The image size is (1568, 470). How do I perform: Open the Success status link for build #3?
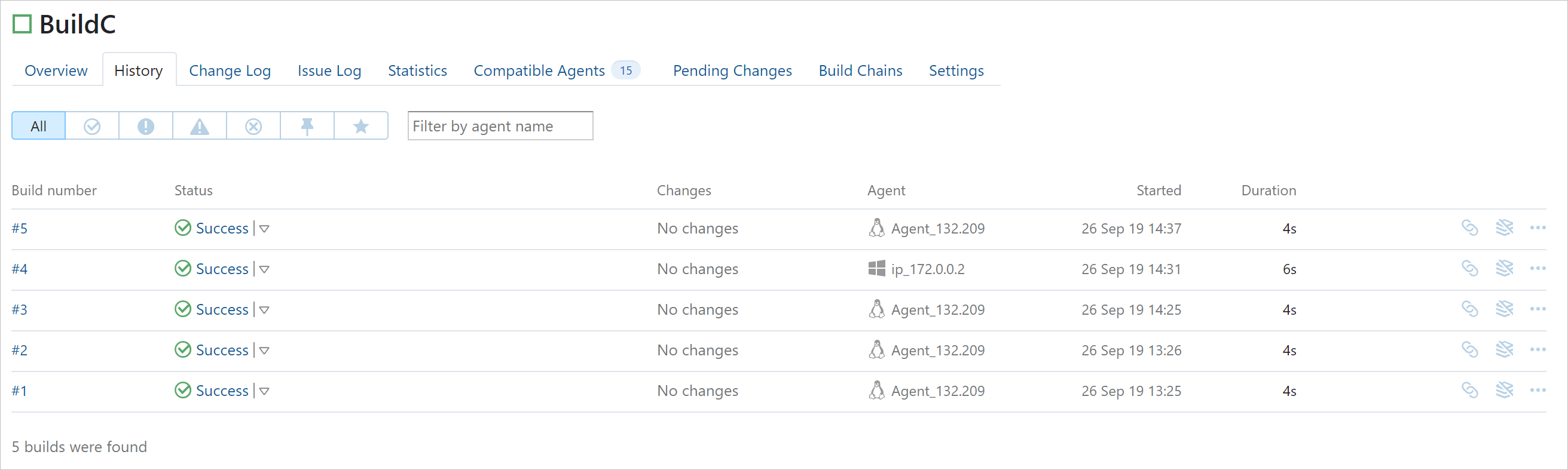pyautogui.click(x=222, y=309)
